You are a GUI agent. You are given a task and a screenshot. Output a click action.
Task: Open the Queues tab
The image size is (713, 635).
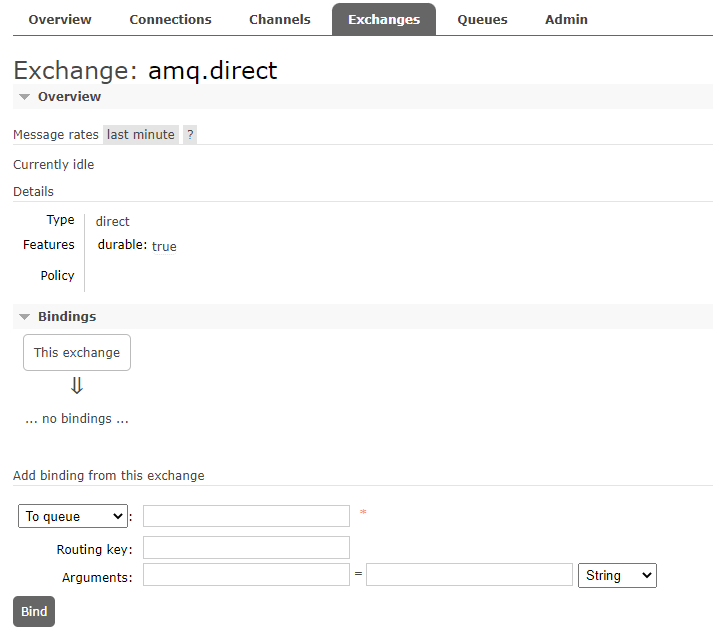[482, 20]
